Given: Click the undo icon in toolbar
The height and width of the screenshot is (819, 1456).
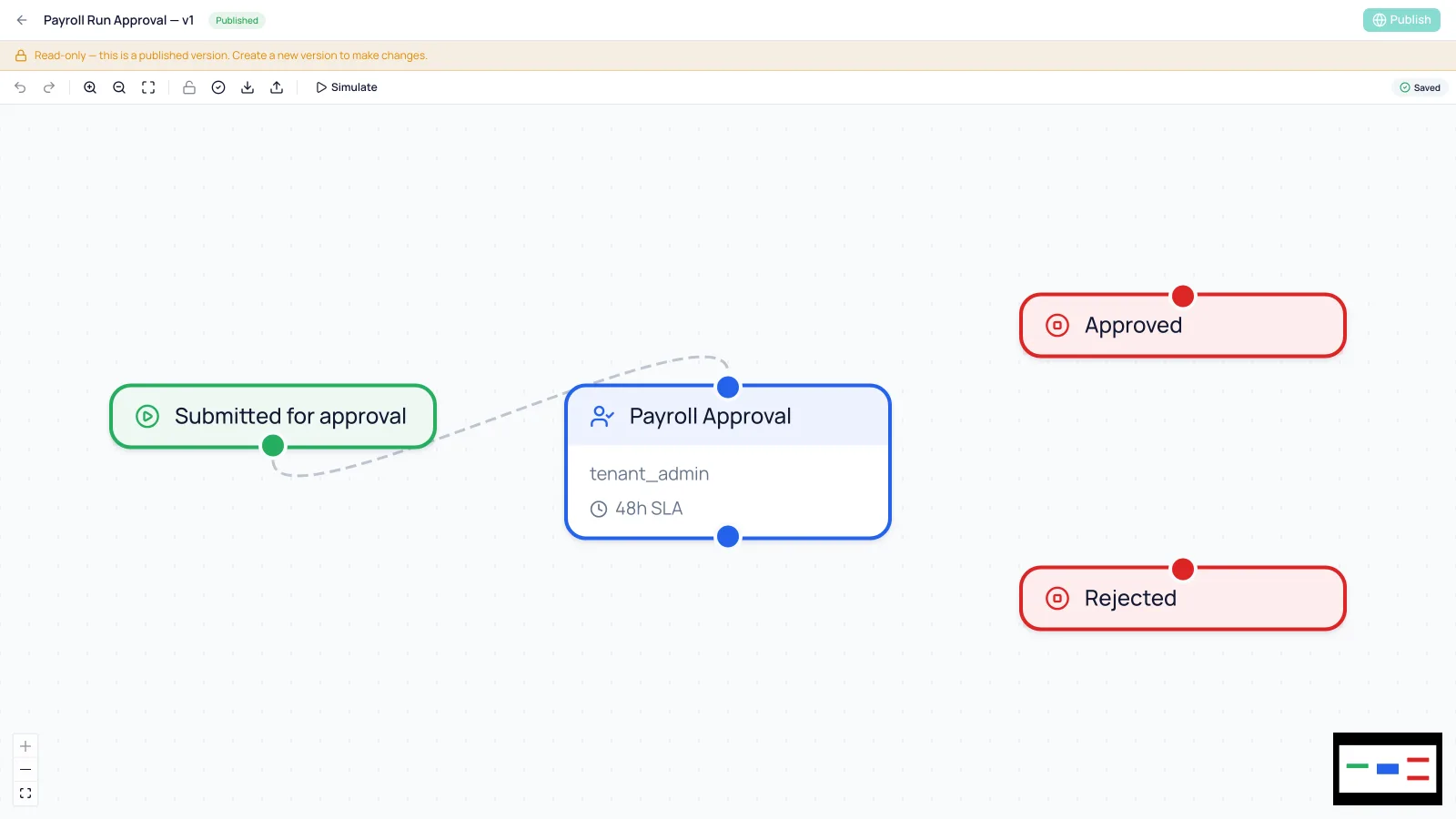Looking at the screenshot, I should coord(20,87).
